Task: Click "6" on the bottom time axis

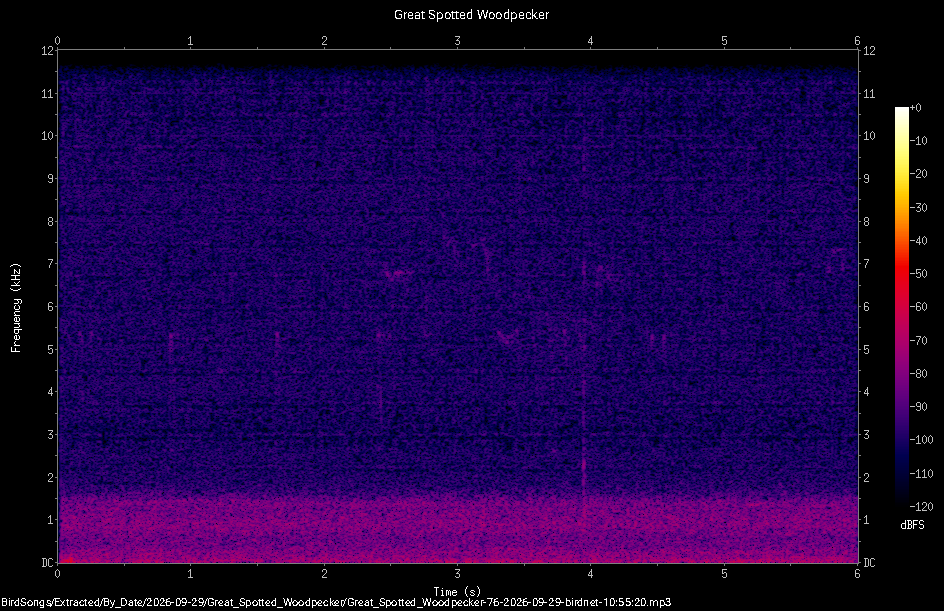Action: (x=857, y=574)
